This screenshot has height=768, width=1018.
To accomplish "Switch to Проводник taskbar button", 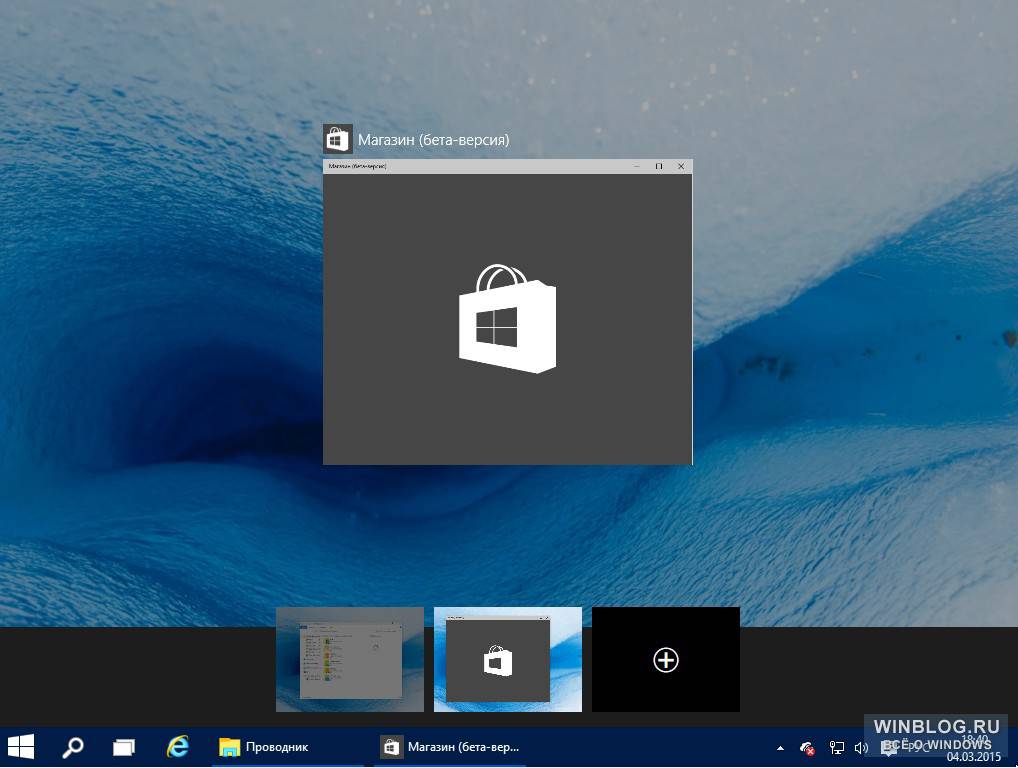I will [x=287, y=747].
